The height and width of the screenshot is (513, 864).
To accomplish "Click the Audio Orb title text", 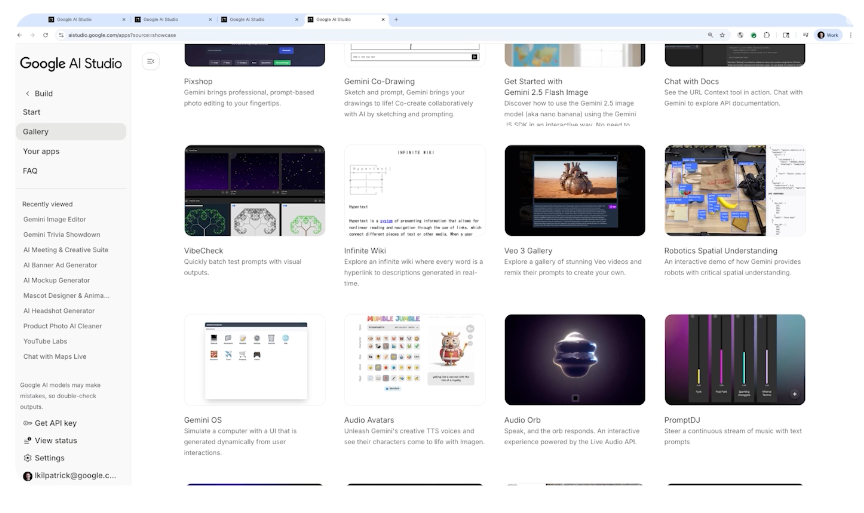I will (522, 420).
